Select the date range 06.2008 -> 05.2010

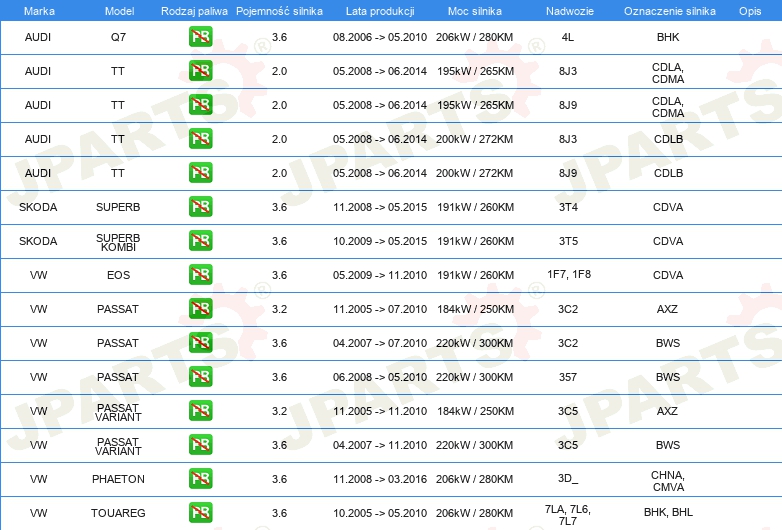[380, 377]
